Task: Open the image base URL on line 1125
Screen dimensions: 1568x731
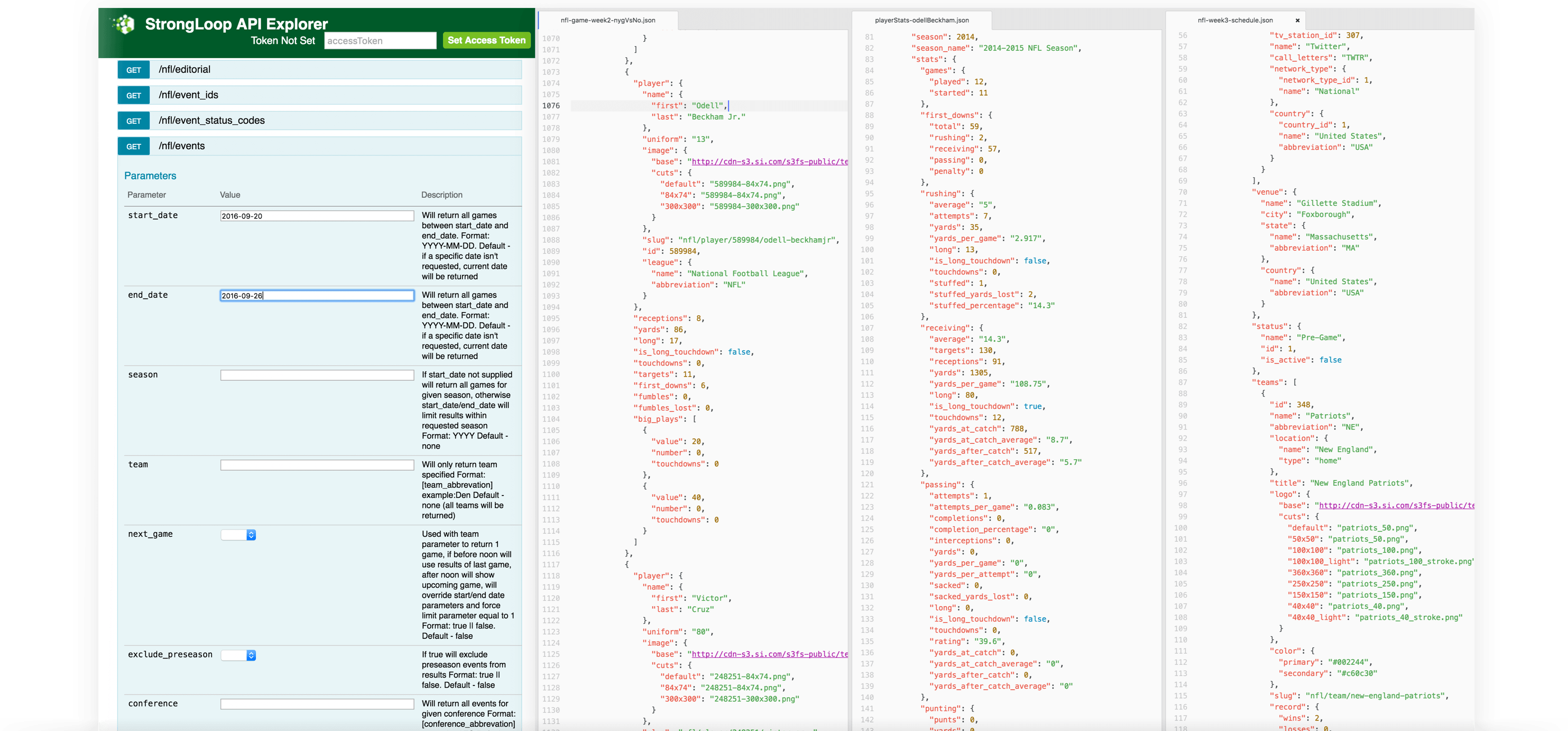Action: click(769, 654)
